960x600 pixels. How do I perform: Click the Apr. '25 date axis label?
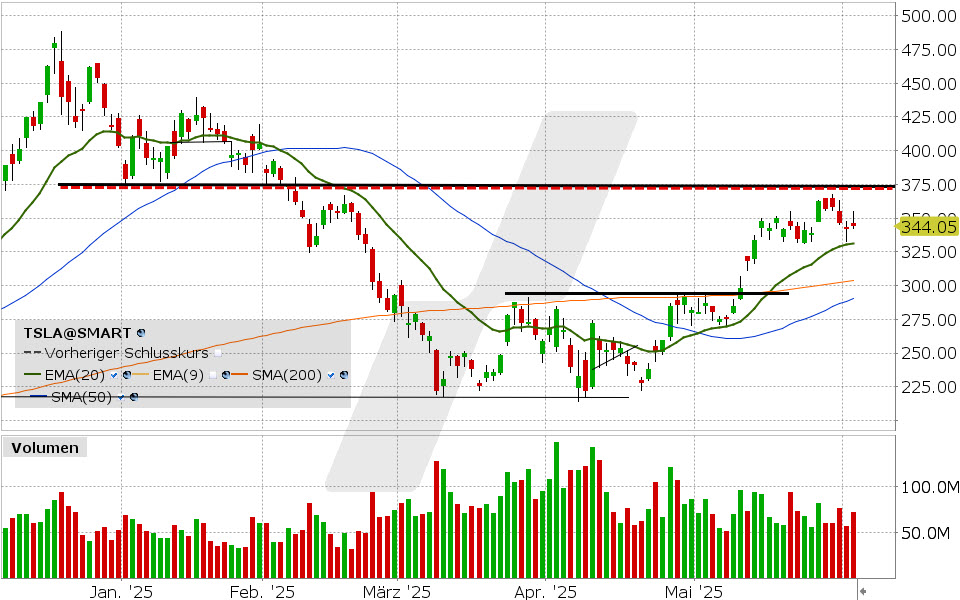pyautogui.click(x=545, y=592)
